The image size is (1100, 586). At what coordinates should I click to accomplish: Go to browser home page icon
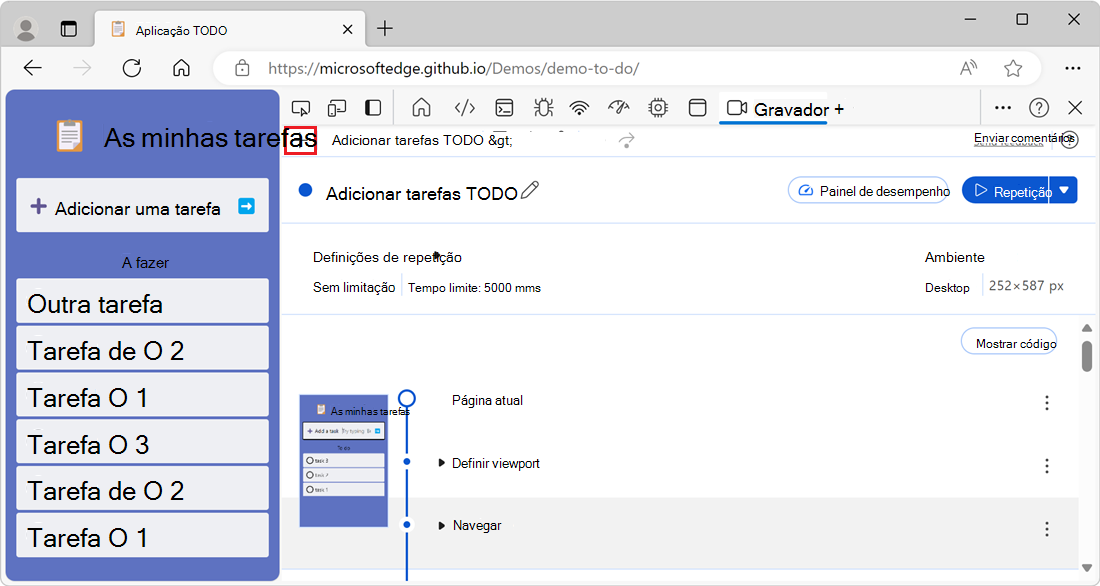point(182,68)
